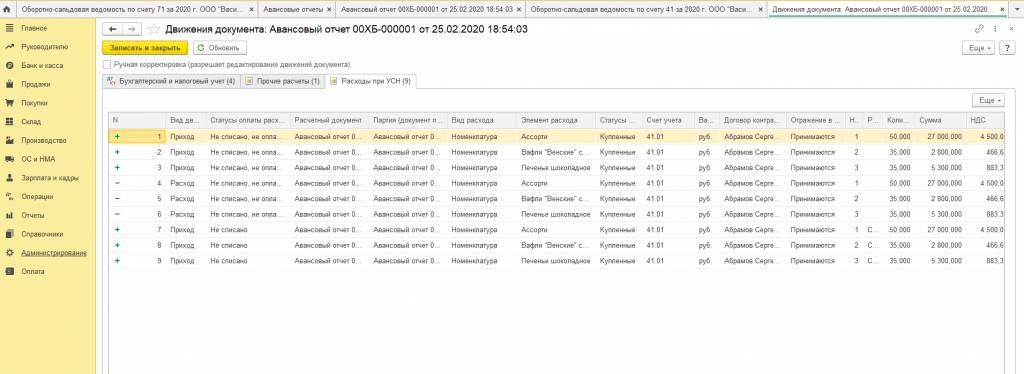Open the Операции section icon
1024x374 pixels.
(9, 196)
